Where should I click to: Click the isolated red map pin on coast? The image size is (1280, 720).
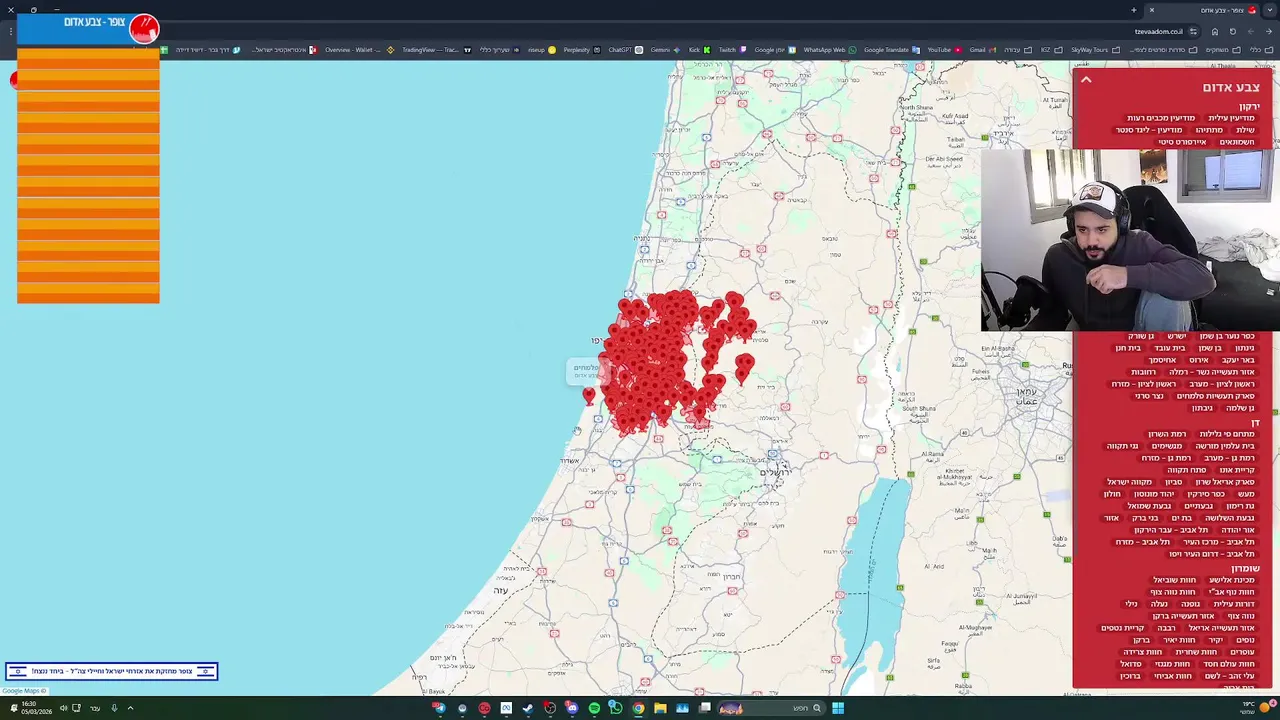point(588,396)
